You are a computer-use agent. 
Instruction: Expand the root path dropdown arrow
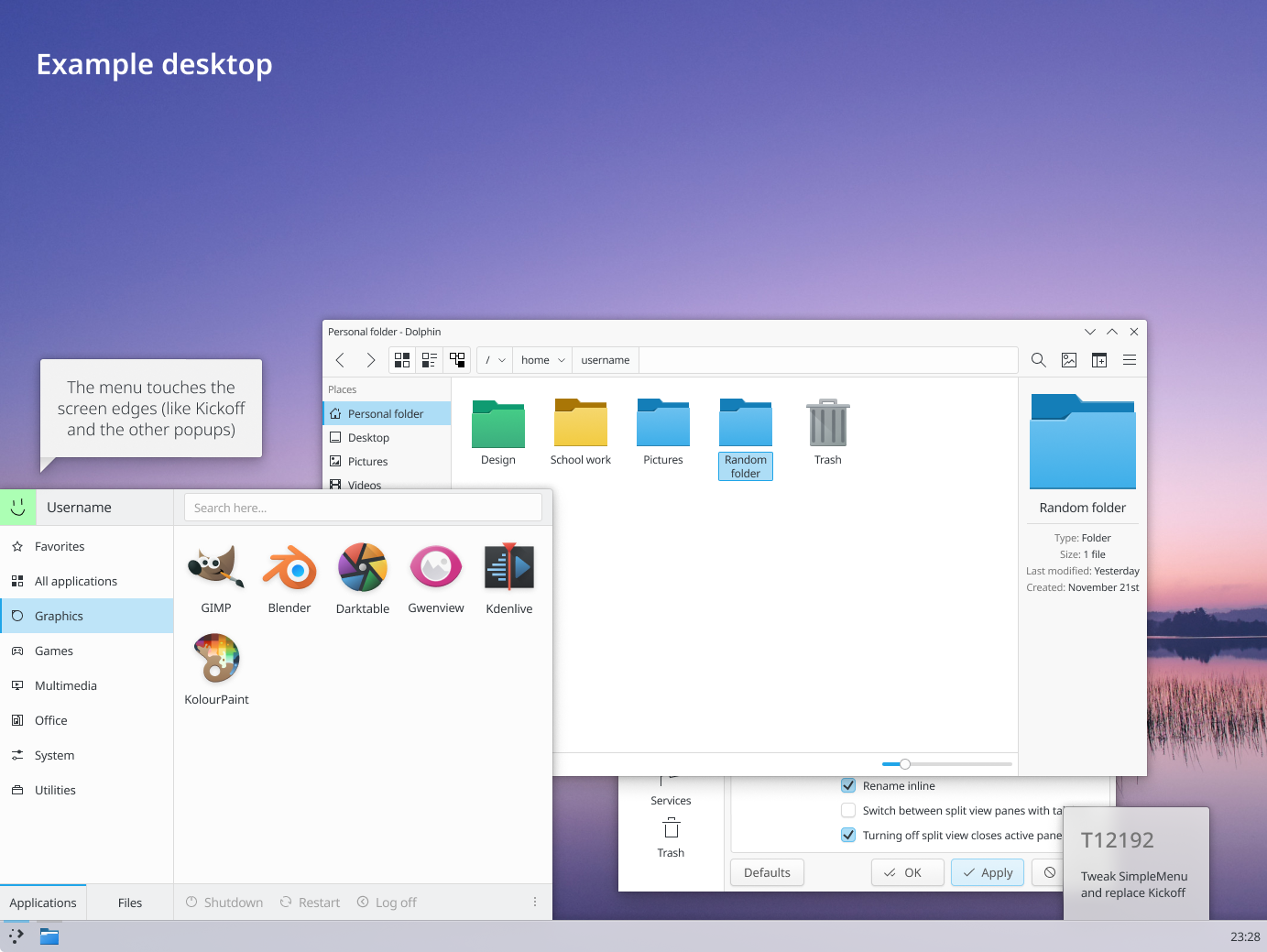[x=502, y=360]
